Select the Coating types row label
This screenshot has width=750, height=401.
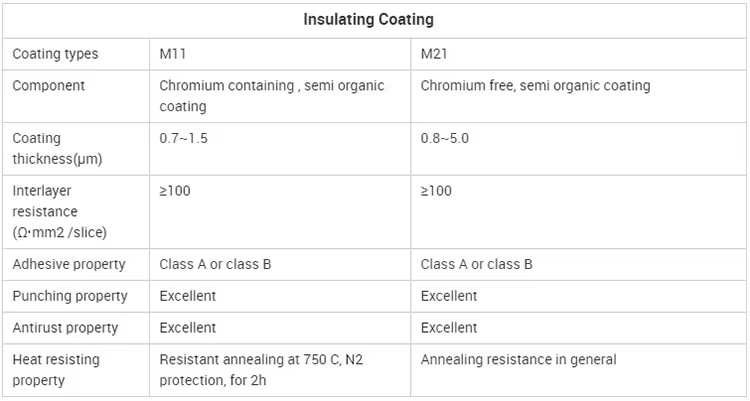click(x=55, y=54)
